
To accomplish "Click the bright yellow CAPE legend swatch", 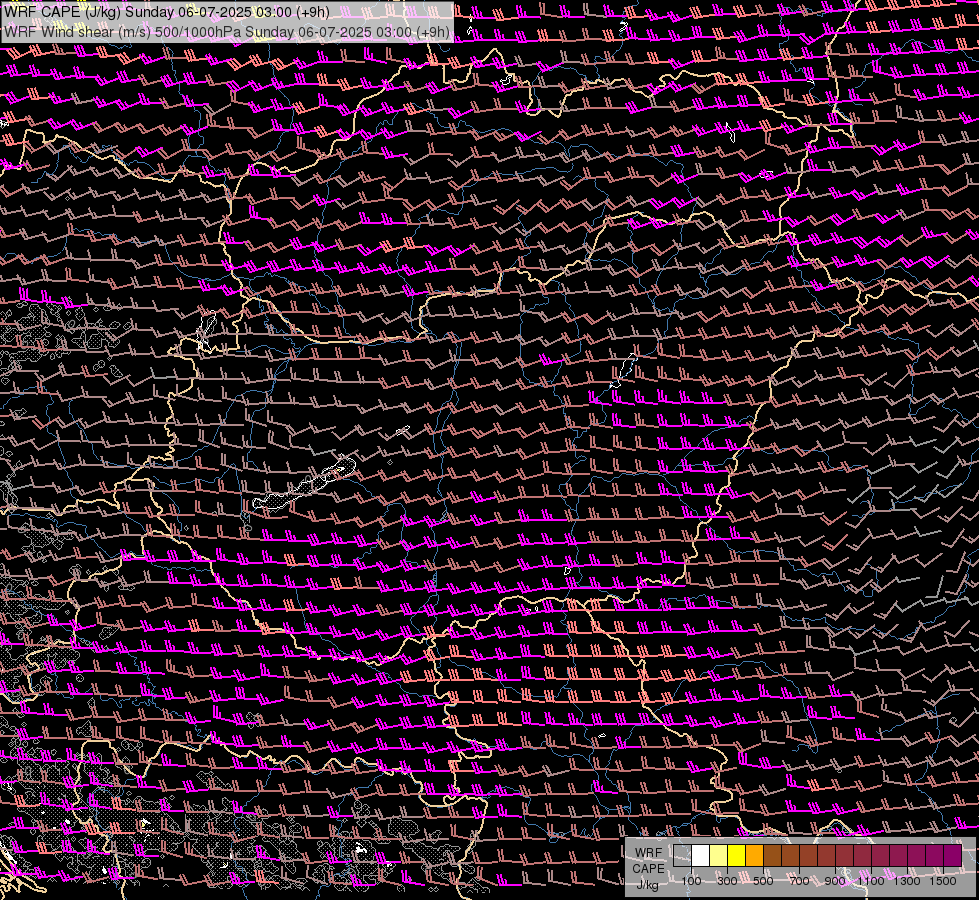I will point(737,856).
